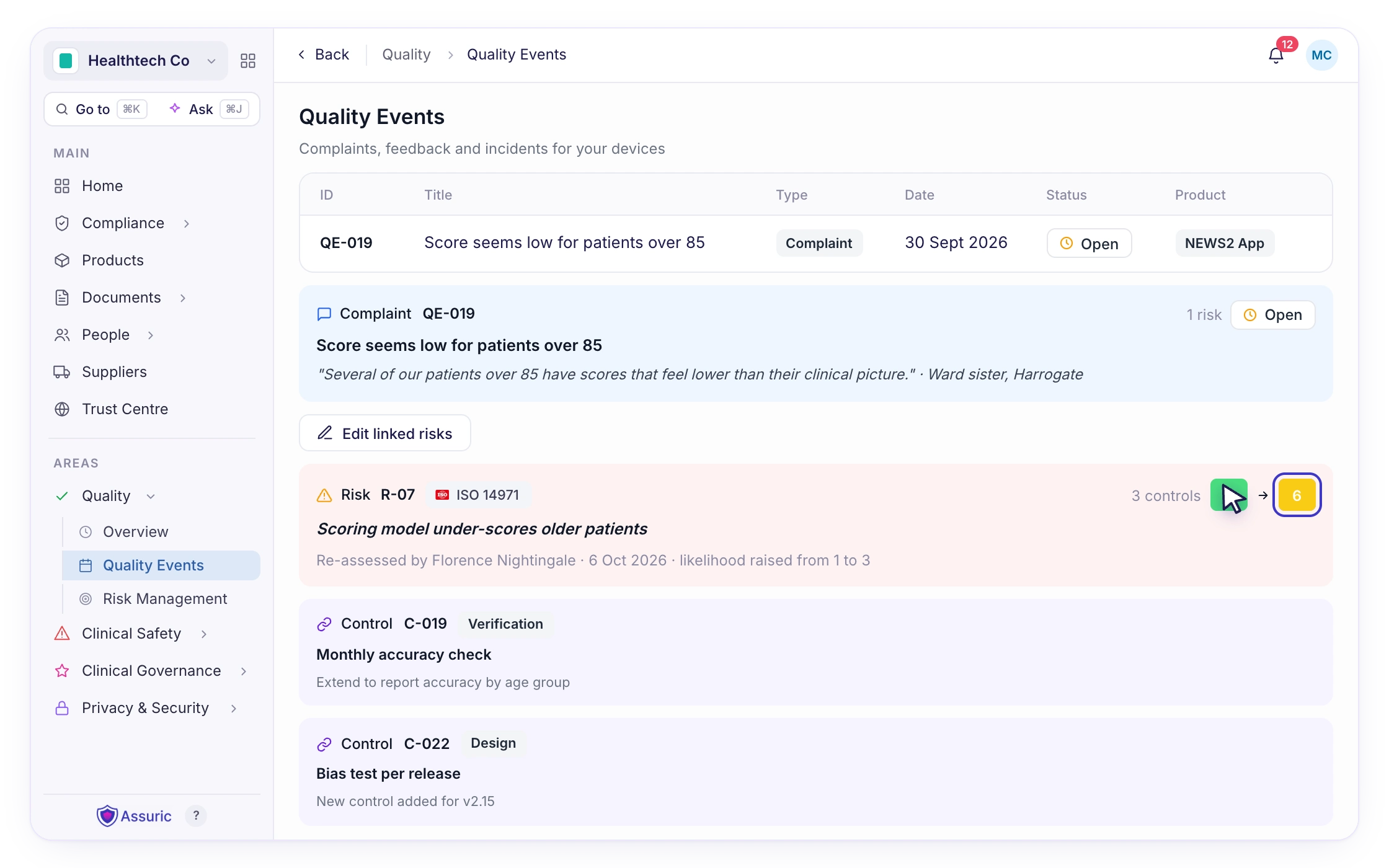Click the Clinical Governance star icon
Image resolution: width=1389 pixels, height=868 pixels.
pyautogui.click(x=62, y=671)
